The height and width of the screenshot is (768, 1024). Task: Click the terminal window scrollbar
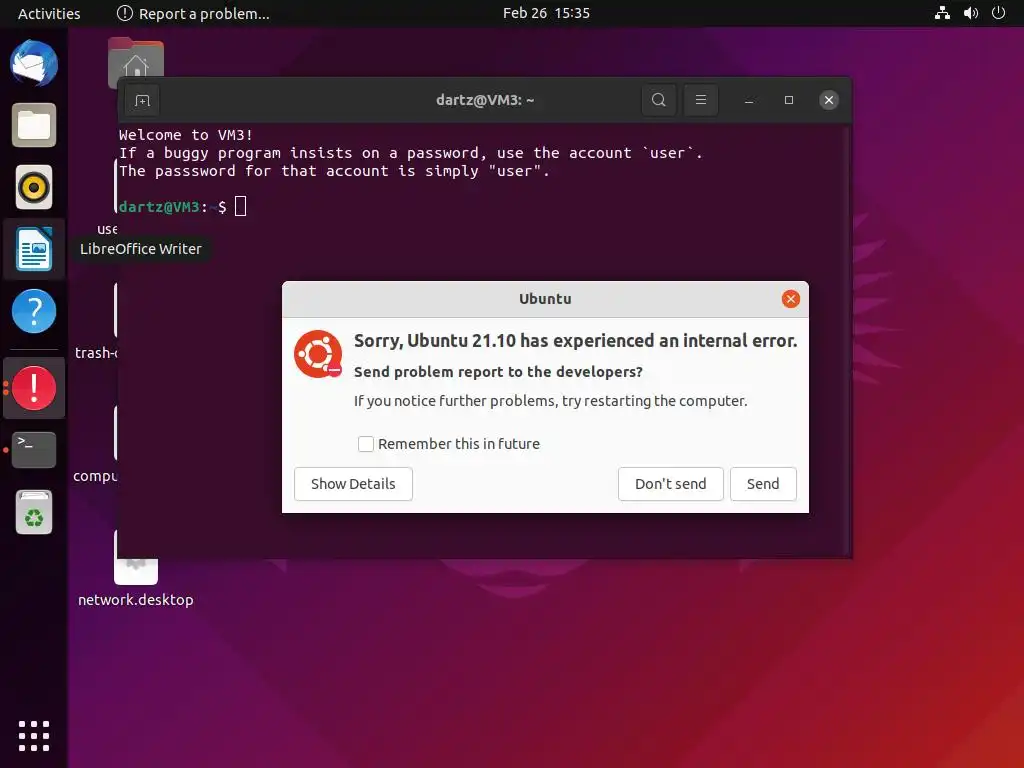click(x=848, y=340)
